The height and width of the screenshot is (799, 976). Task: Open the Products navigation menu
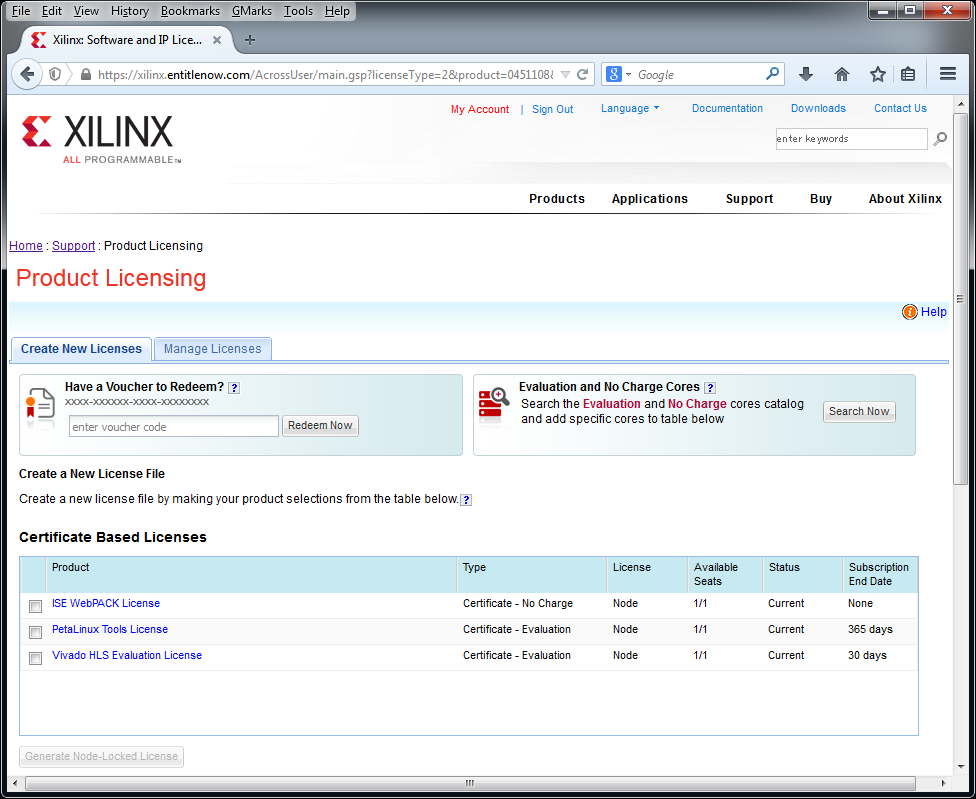coord(557,199)
